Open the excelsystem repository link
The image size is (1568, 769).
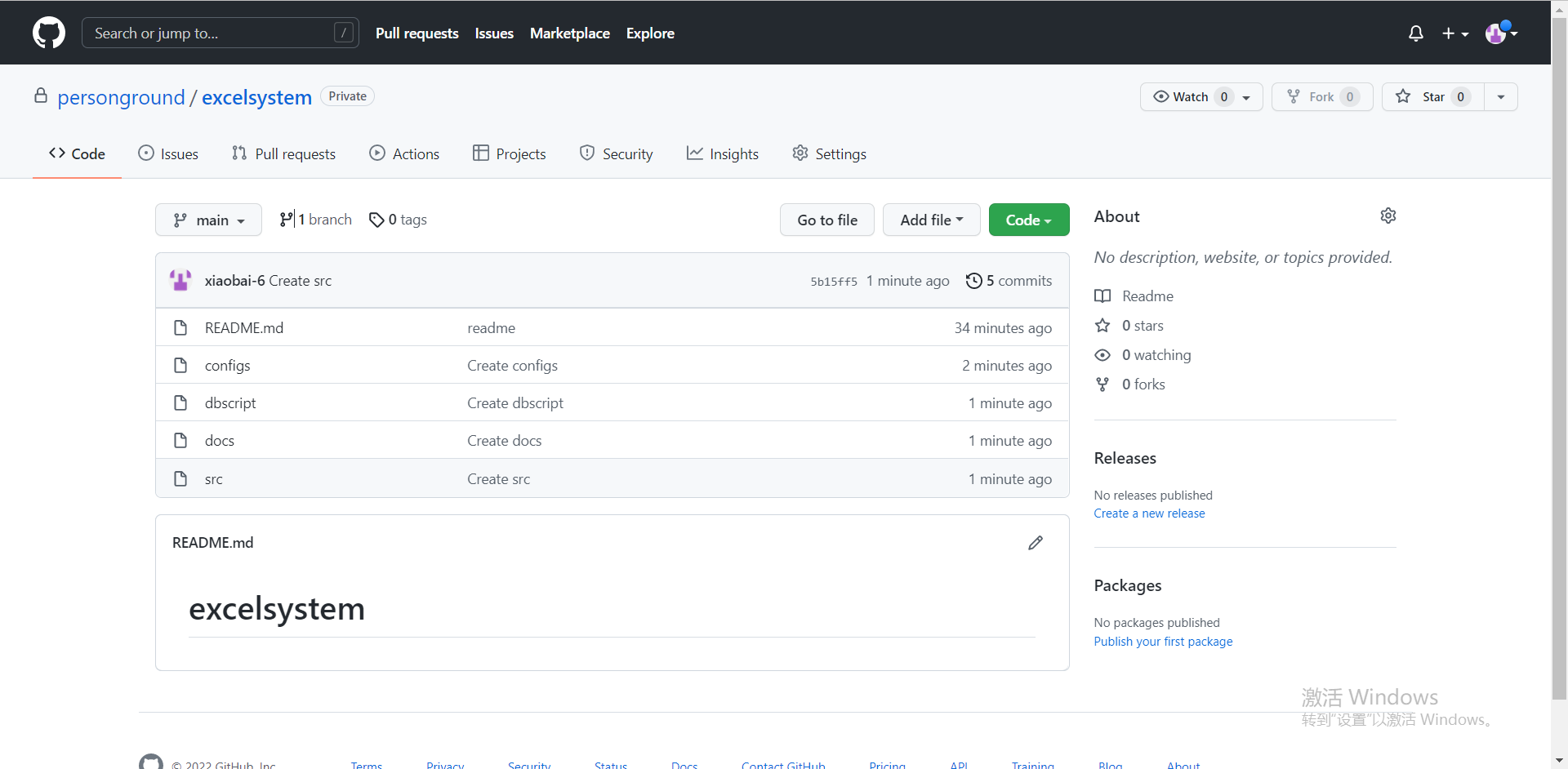[256, 97]
